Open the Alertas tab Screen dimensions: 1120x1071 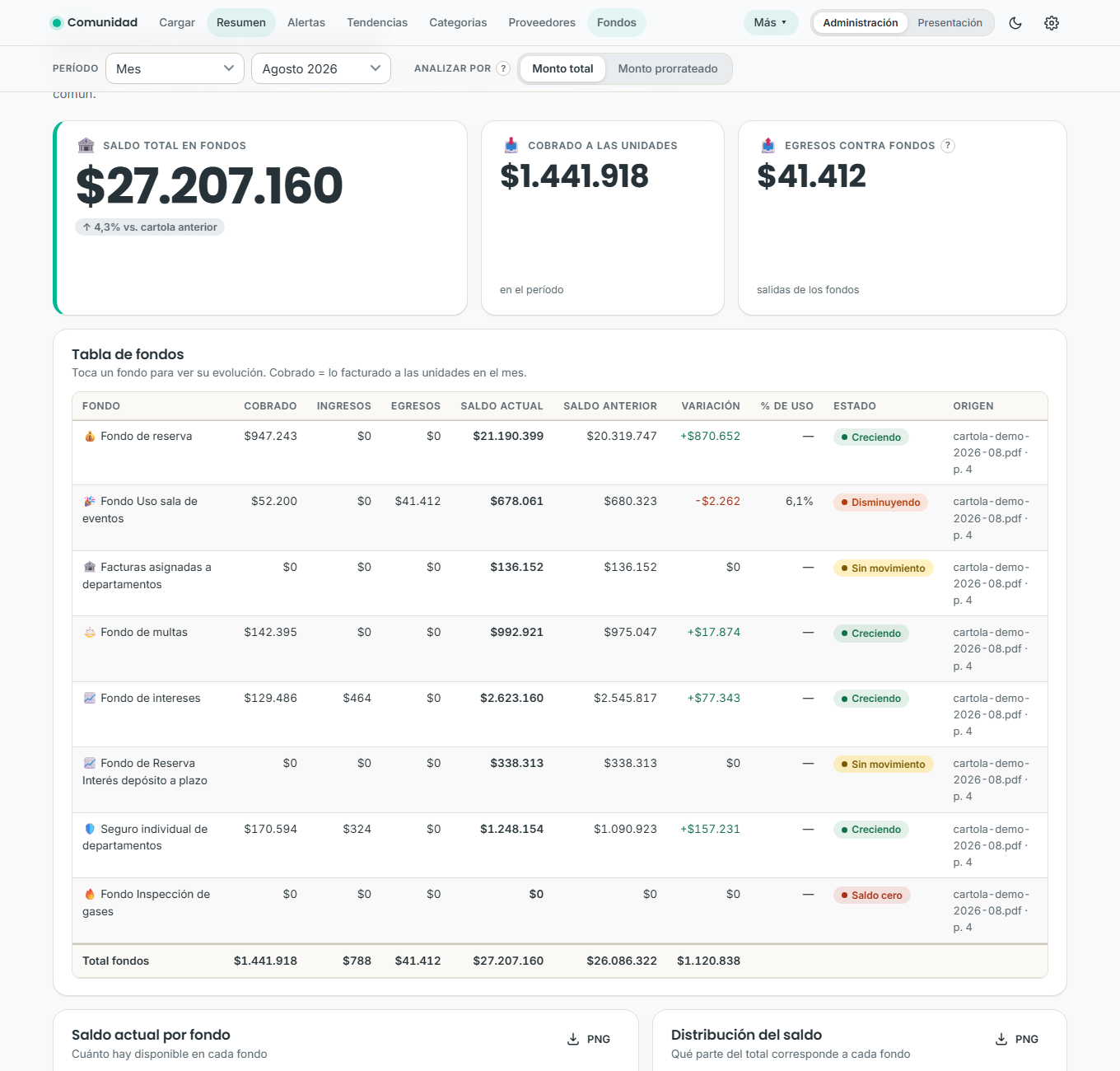(x=306, y=23)
